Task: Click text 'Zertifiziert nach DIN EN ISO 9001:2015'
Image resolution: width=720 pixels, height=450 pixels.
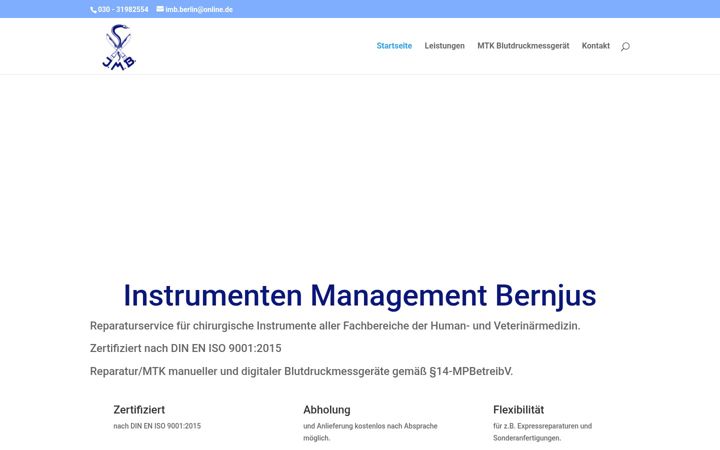Action: (x=186, y=348)
